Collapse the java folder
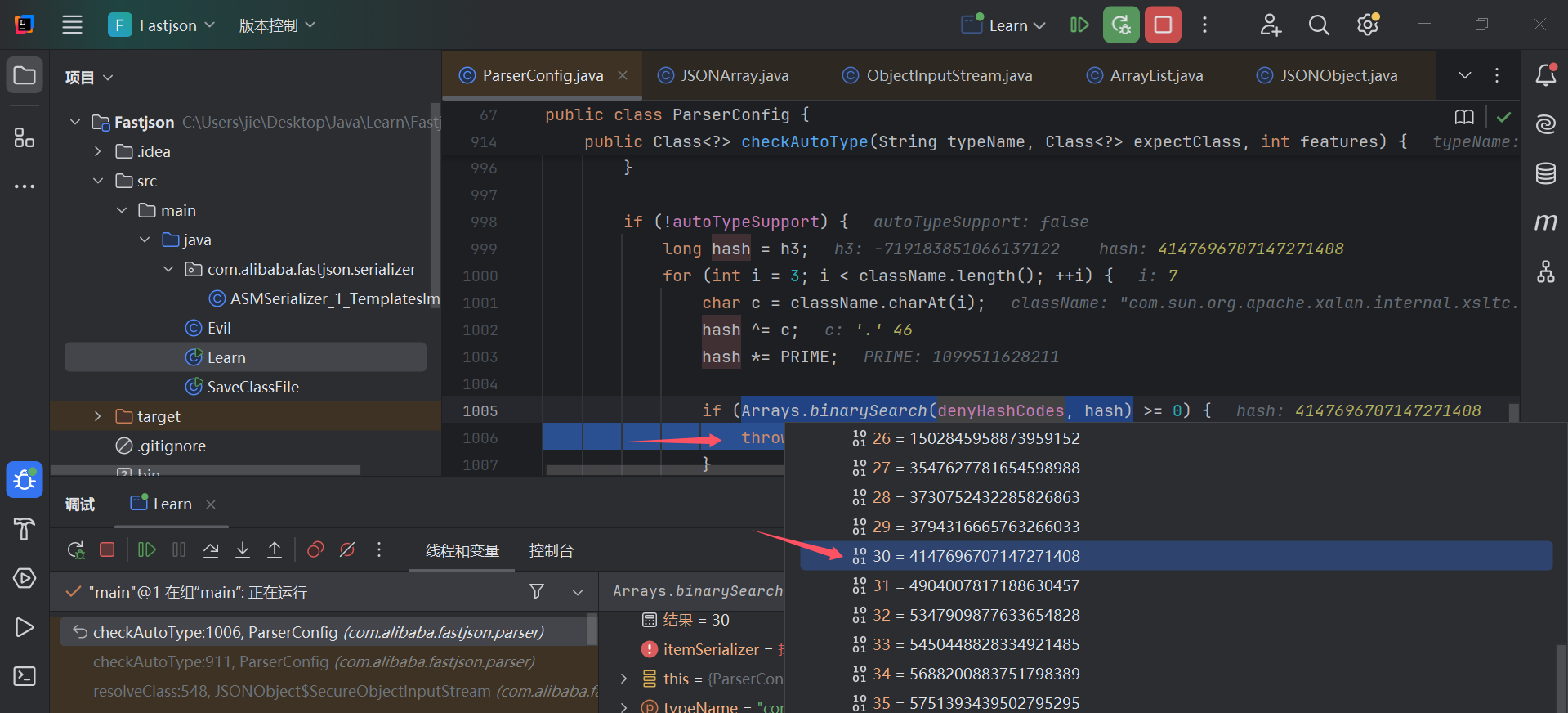 [x=145, y=240]
